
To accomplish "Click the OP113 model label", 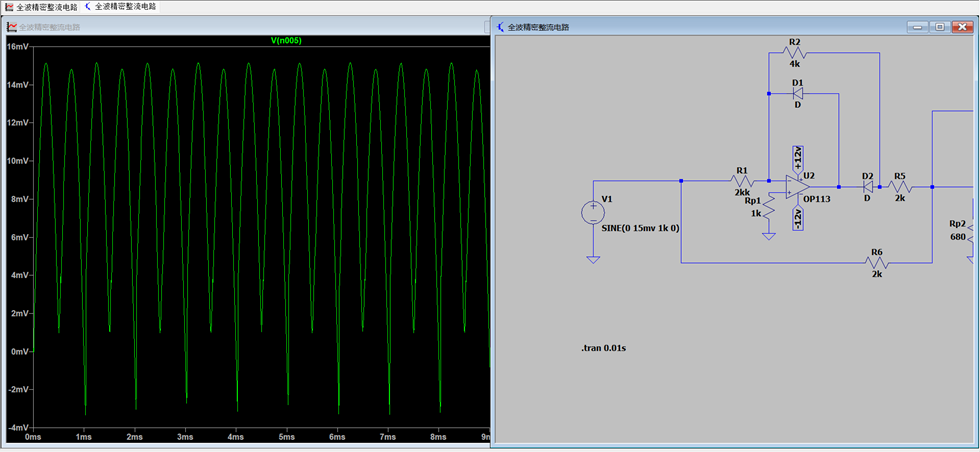I will tap(817, 200).
